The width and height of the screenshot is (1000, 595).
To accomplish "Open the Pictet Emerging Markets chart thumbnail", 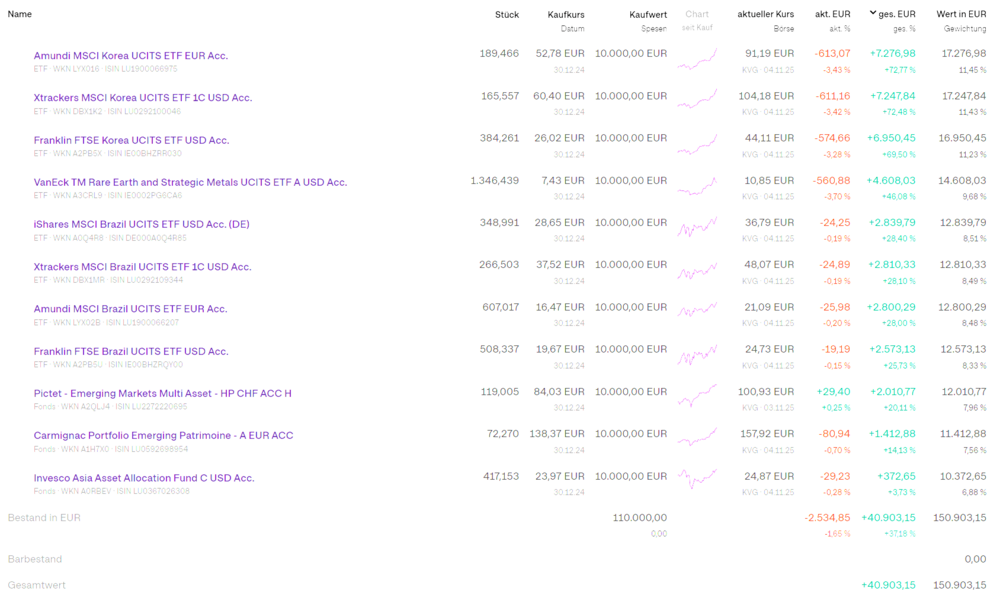I will (x=697, y=396).
